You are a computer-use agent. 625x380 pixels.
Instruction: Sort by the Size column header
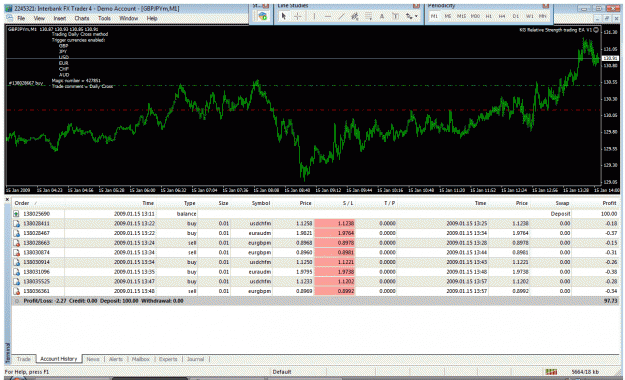click(x=223, y=203)
